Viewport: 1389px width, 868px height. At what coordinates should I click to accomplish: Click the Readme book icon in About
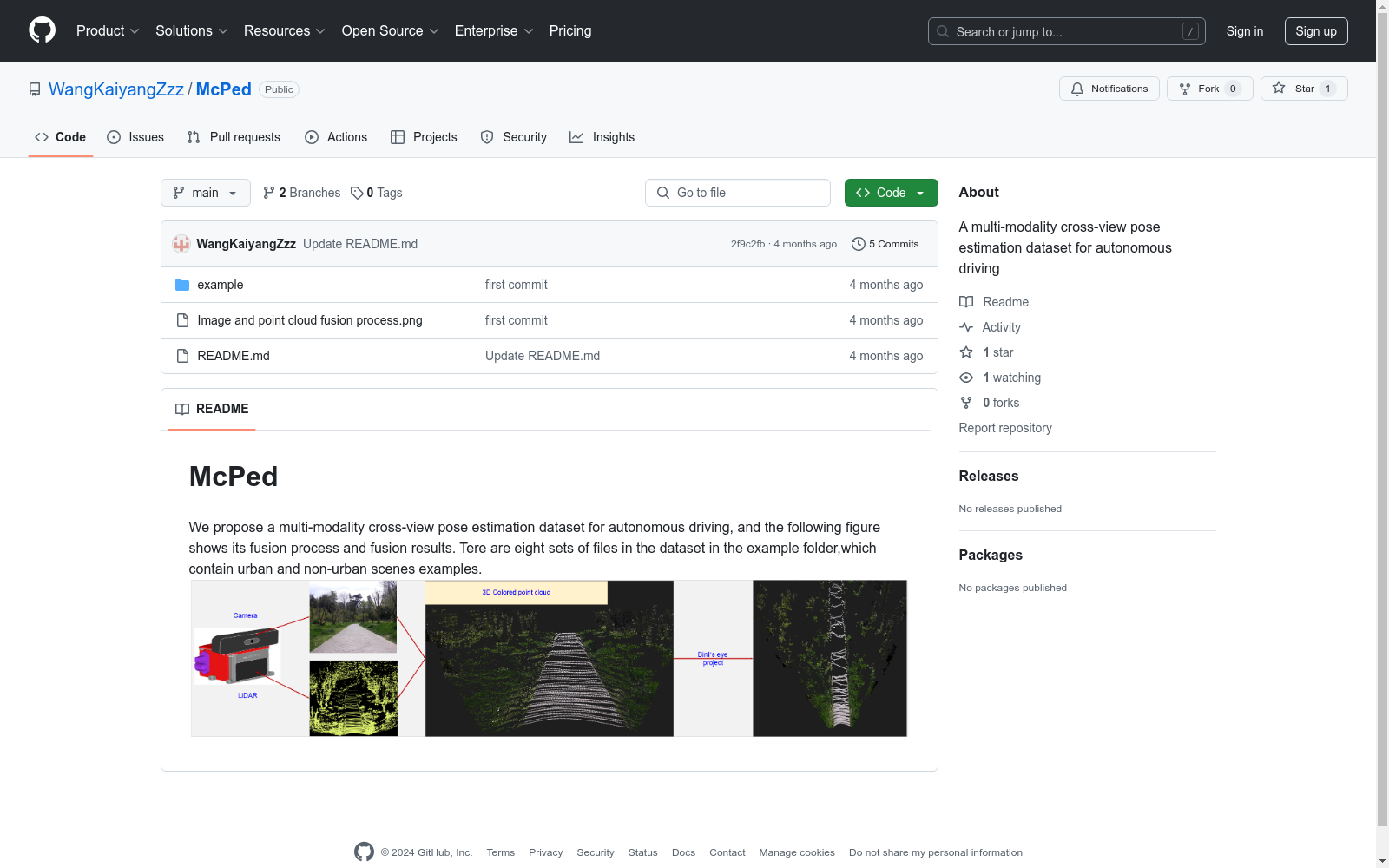(x=966, y=302)
